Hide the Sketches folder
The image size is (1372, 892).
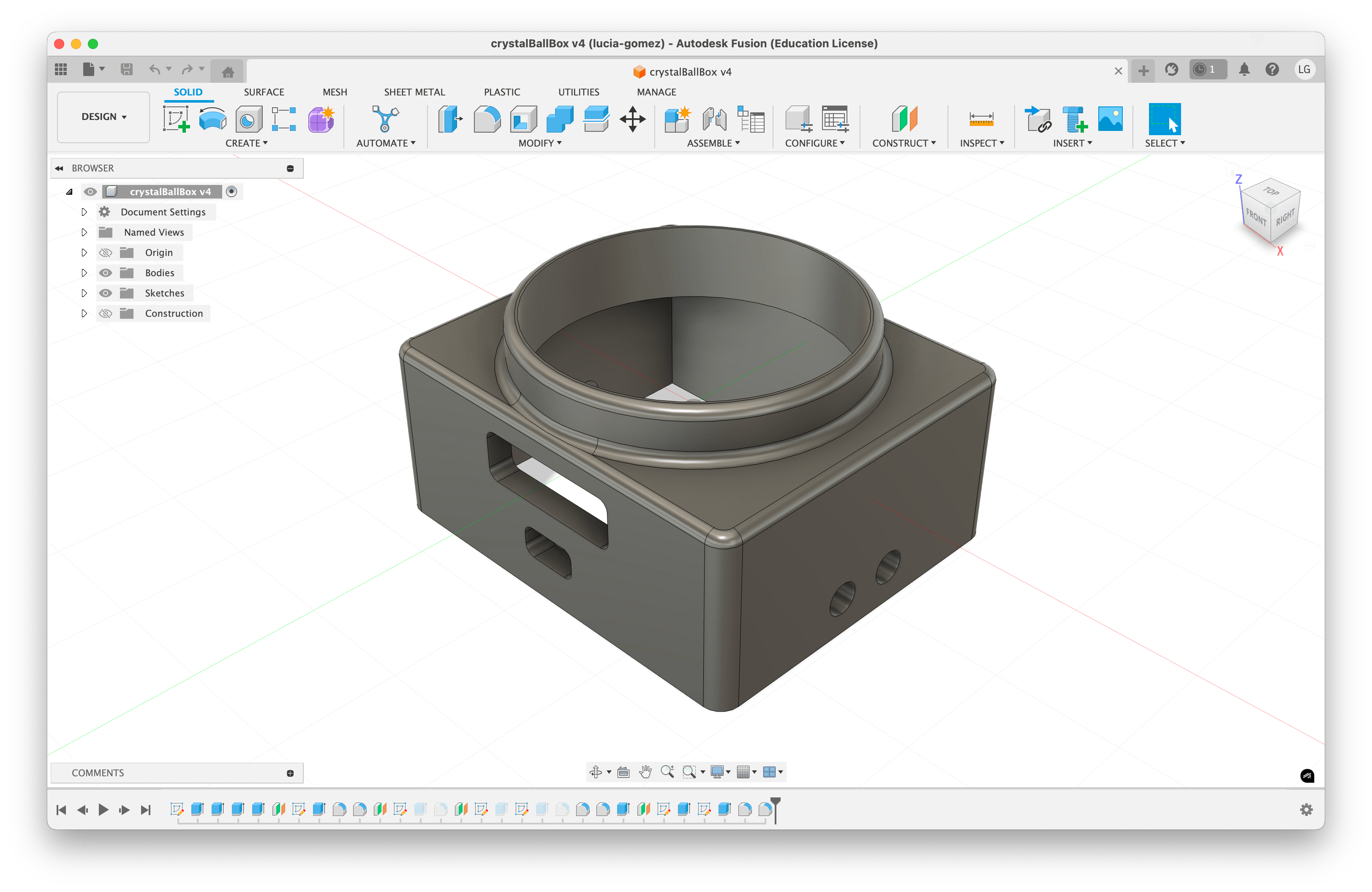(x=105, y=293)
